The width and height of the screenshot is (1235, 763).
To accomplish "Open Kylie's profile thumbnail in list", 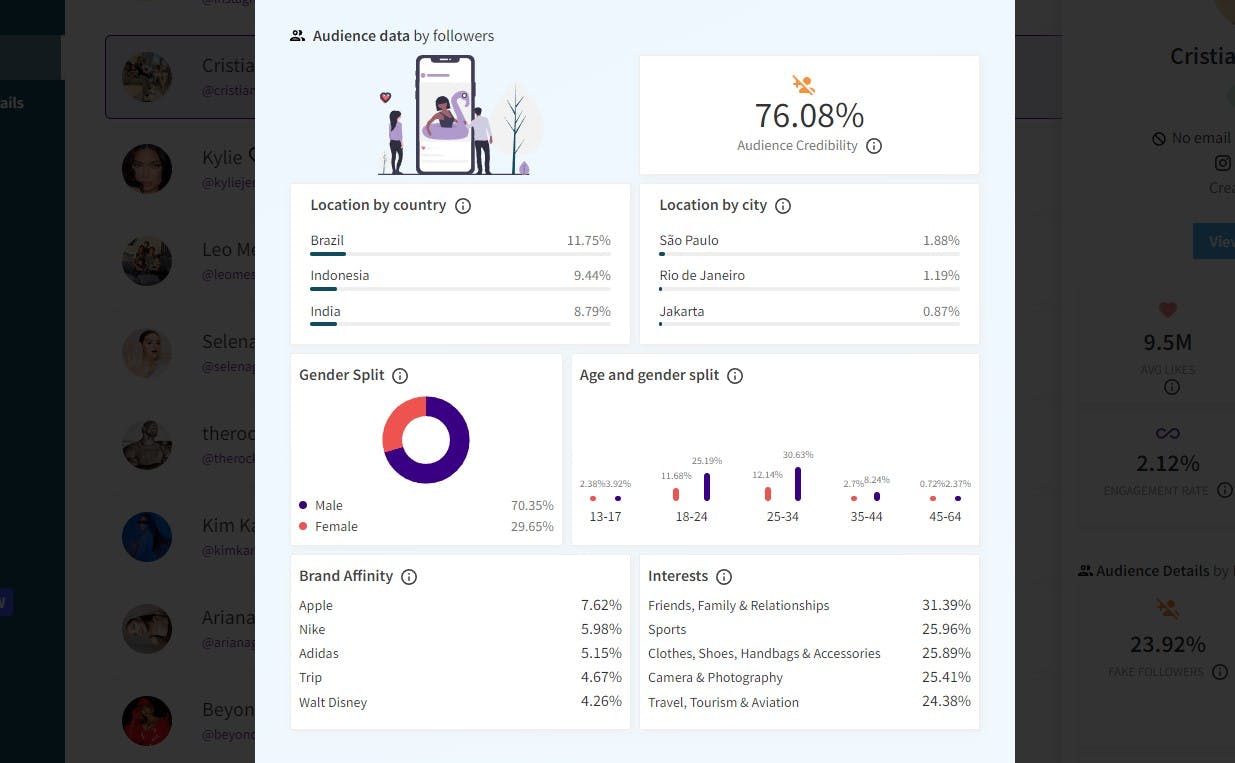I will click(x=147, y=169).
